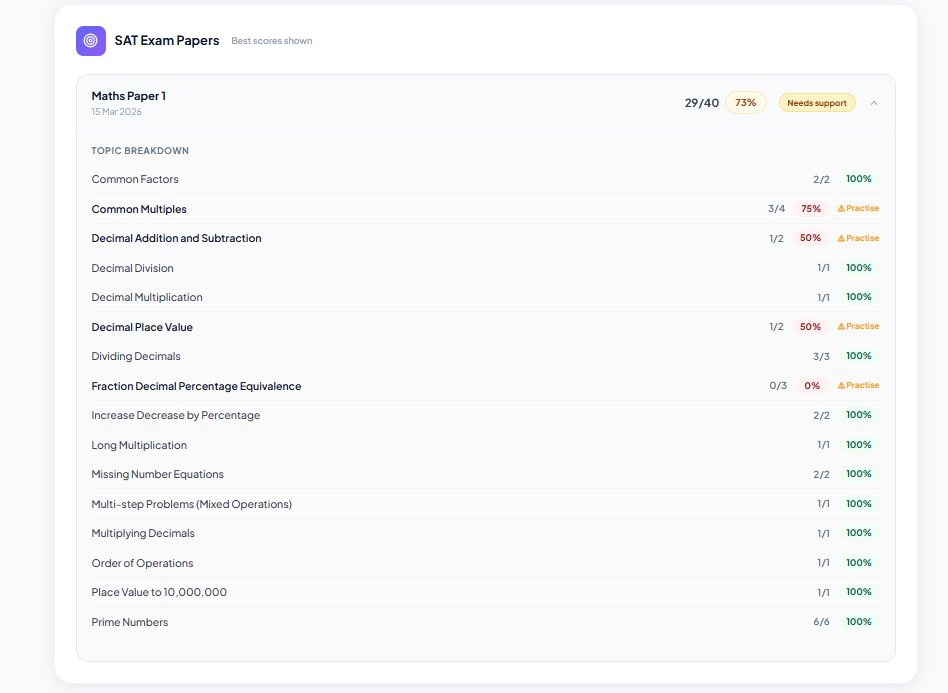Click the Maths Paper 1 title

pos(129,96)
